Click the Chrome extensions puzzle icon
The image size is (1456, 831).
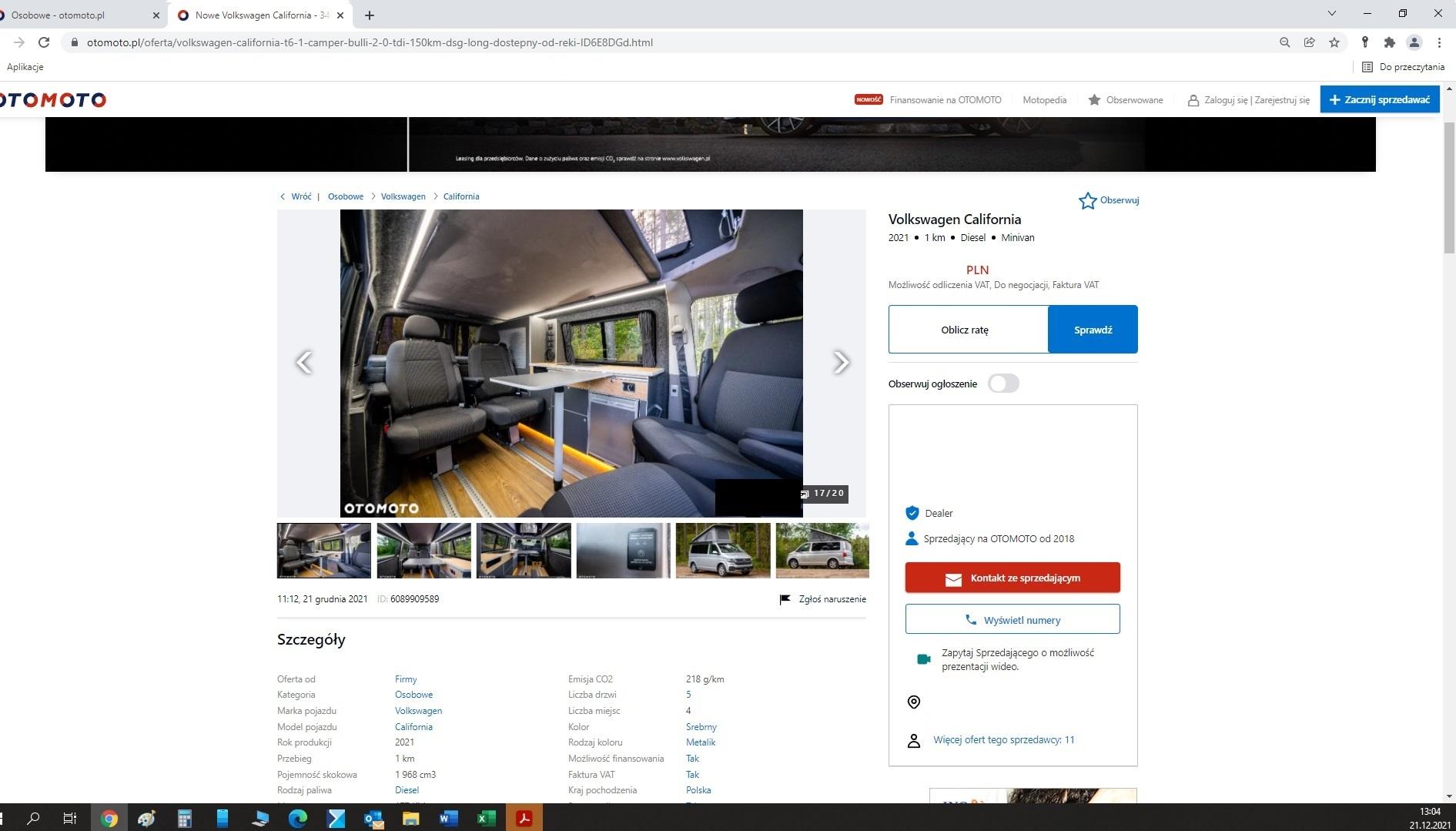pyautogui.click(x=1389, y=42)
